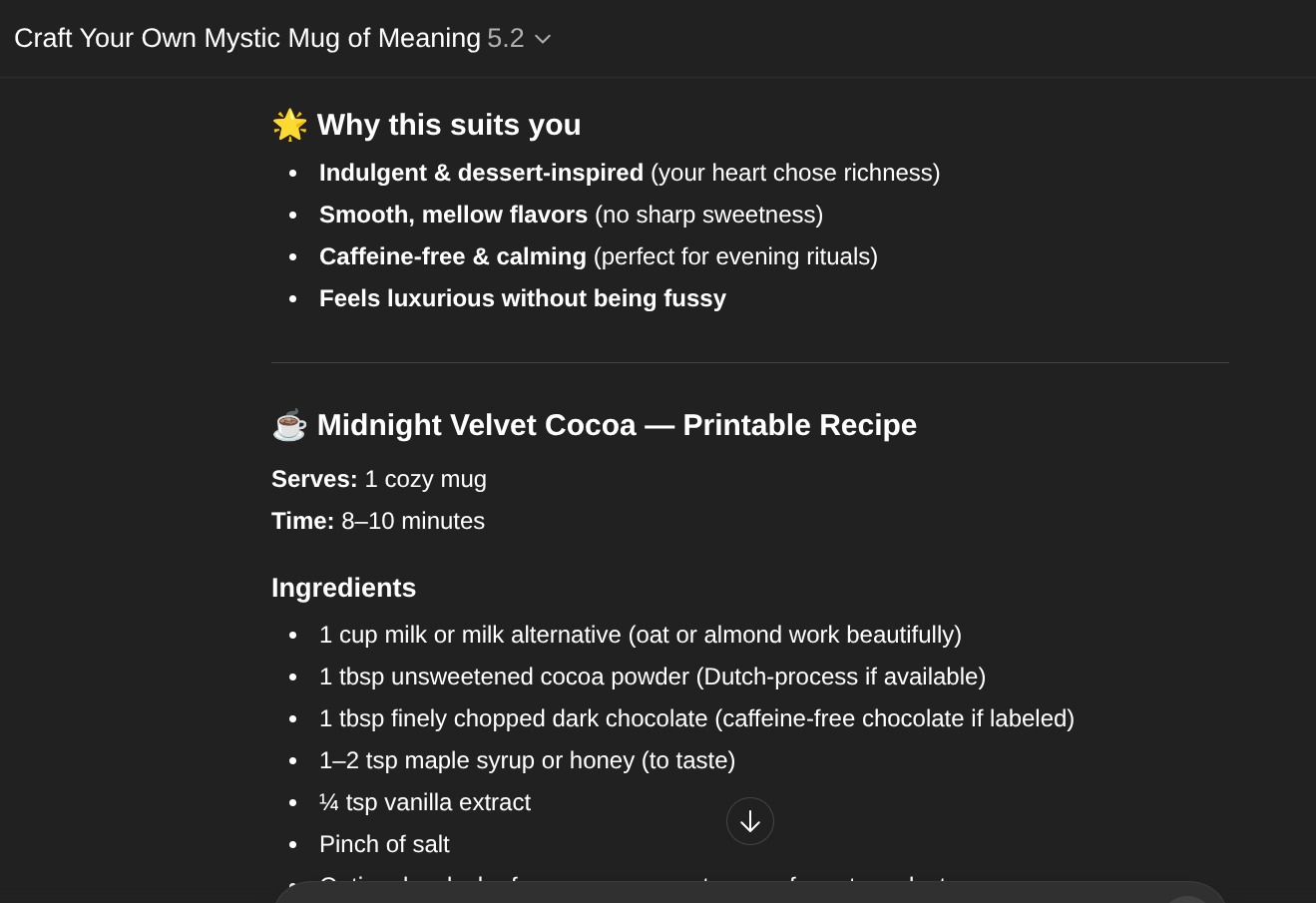Click the message input box at the bottom
The width and height of the screenshot is (1316, 903).
[698, 892]
